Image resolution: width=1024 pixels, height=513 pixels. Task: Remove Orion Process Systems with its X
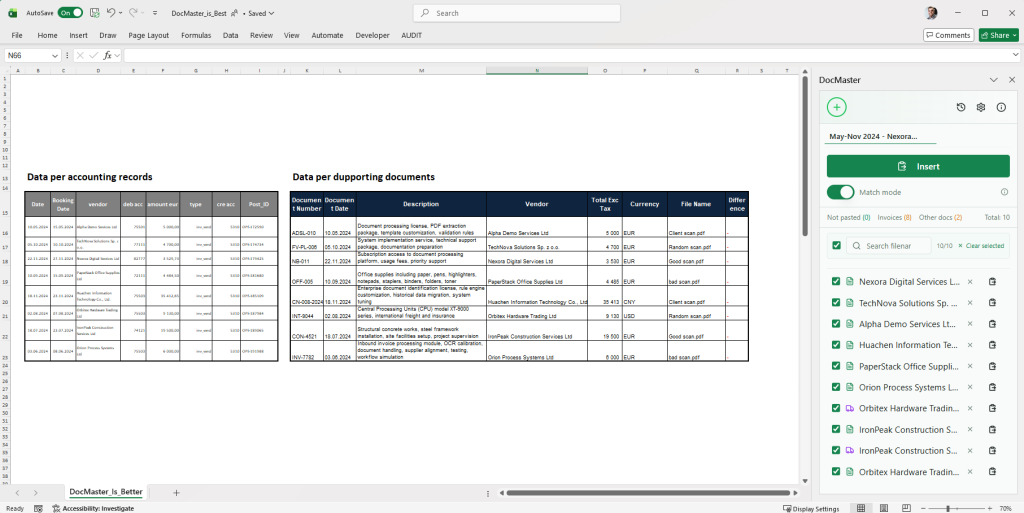pos(970,387)
